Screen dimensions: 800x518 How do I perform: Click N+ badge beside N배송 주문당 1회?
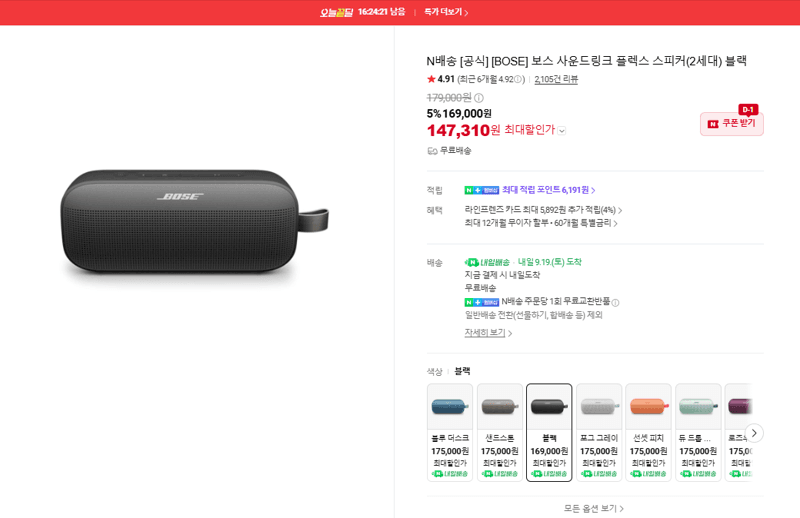coord(481,302)
